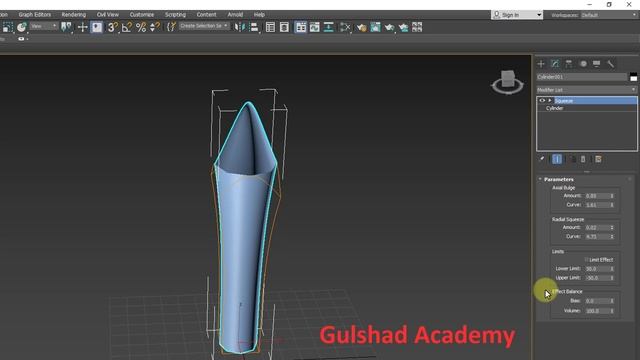640x360 pixels.
Task: Click the Lower Limit spinner
Action: (x=612, y=269)
